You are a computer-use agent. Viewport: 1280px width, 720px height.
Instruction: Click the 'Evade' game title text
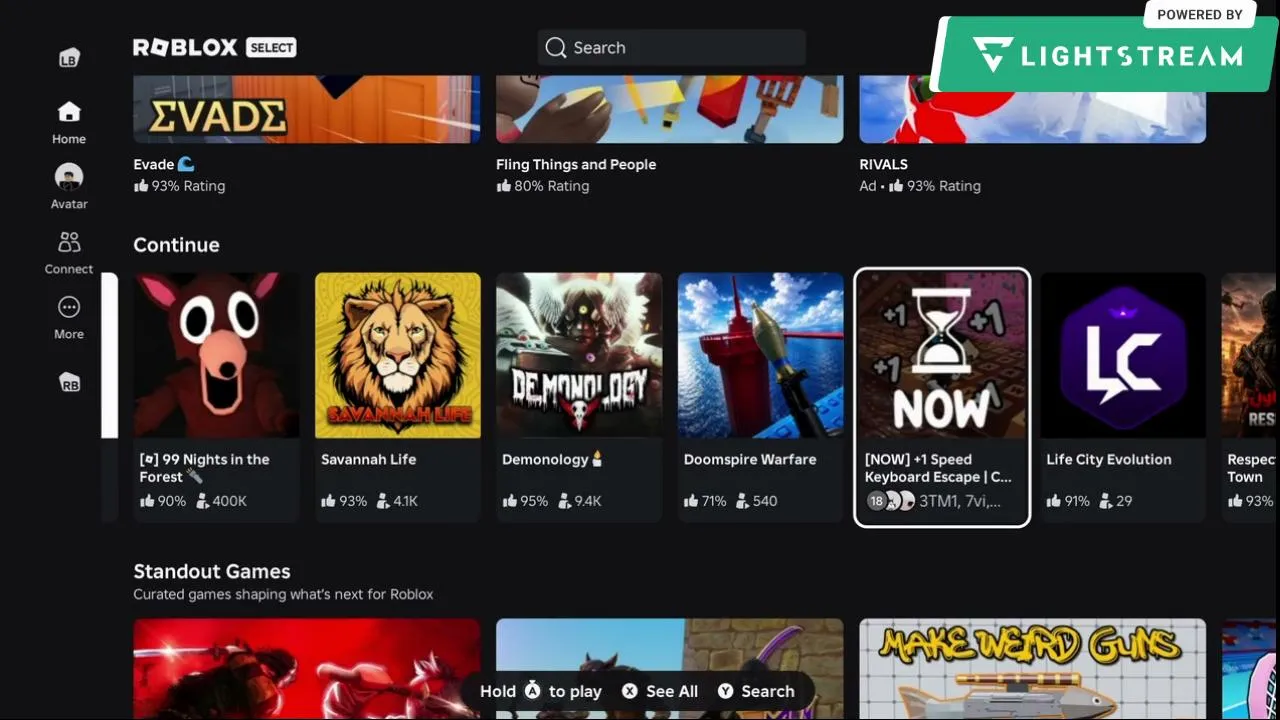pyautogui.click(x=154, y=164)
